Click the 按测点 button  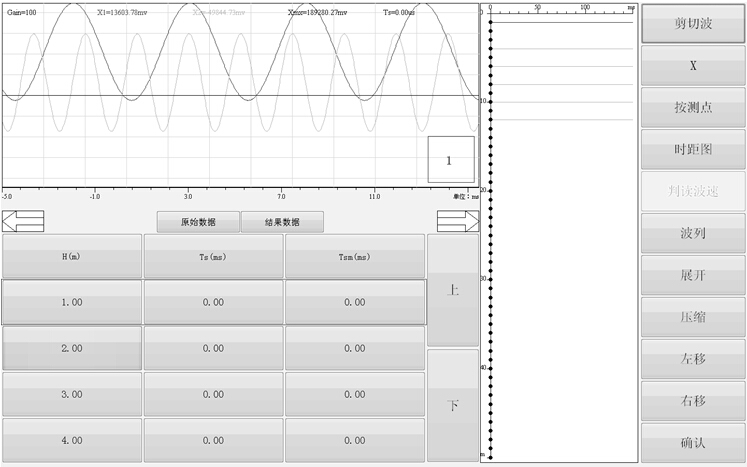tap(692, 107)
